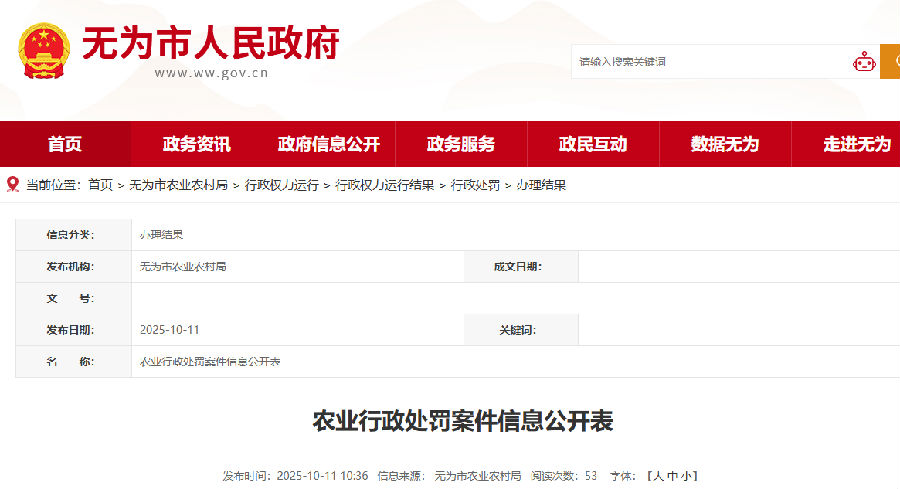The width and height of the screenshot is (900, 489).
Task: Click the 无为市人民政府 site title
Action: click(x=211, y=42)
